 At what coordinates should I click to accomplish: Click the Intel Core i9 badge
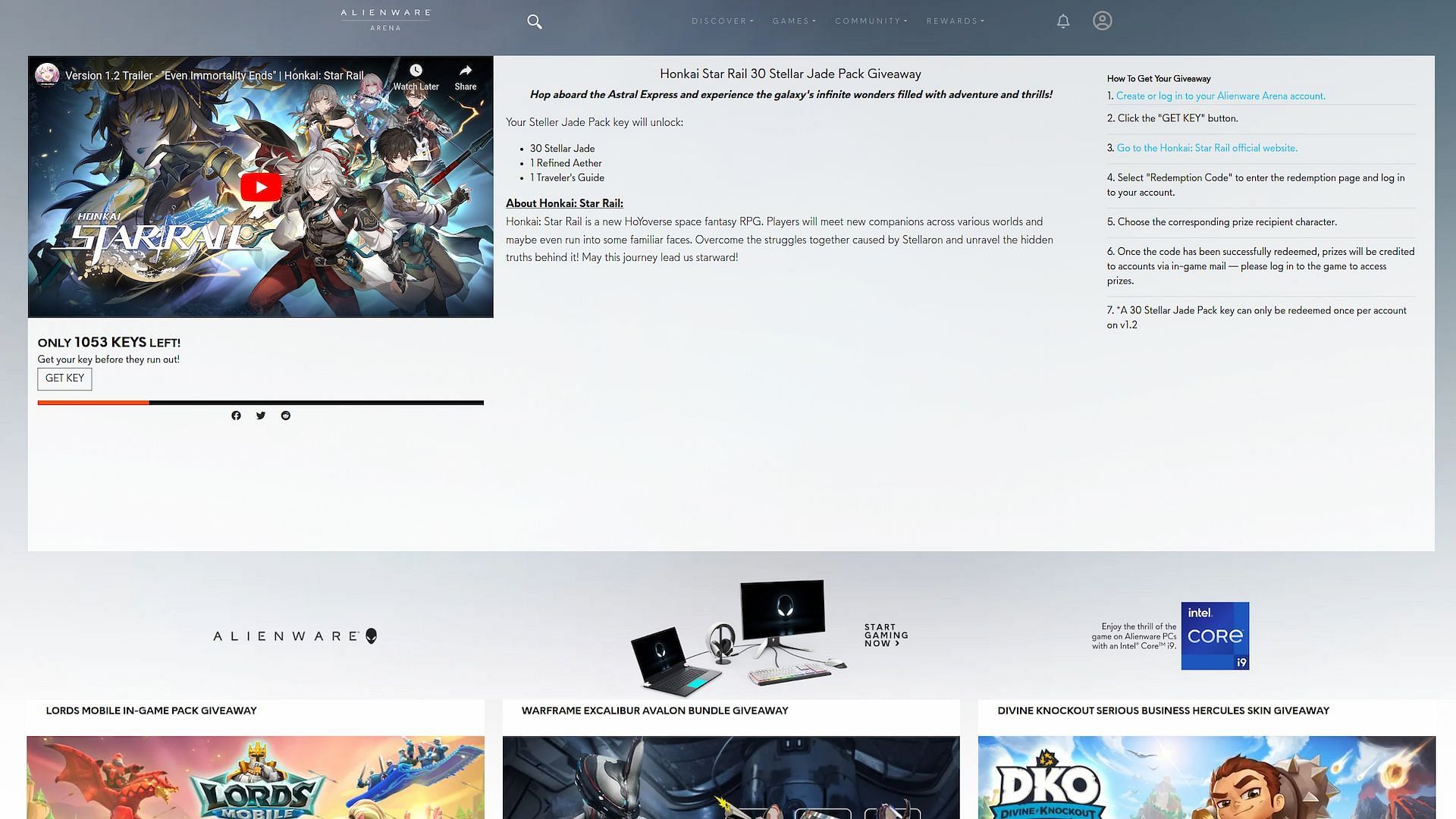click(1215, 636)
